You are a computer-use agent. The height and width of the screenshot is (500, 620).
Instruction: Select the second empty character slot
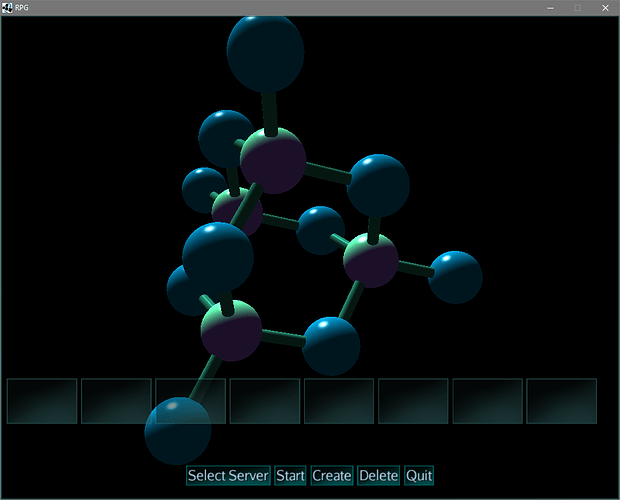(116, 401)
